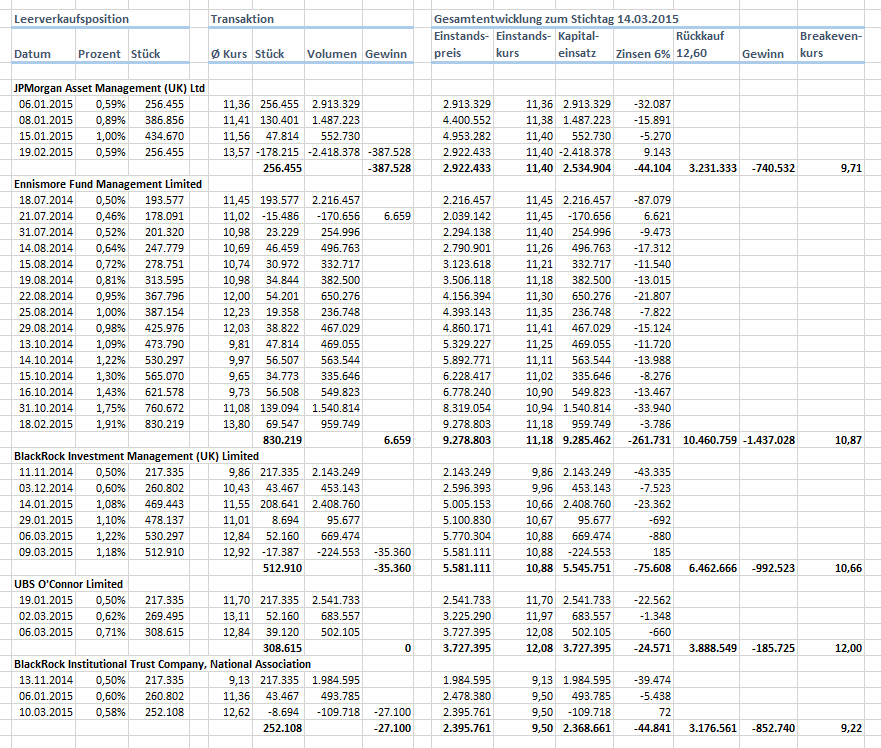Image resolution: width=881 pixels, height=748 pixels.
Task: Click the -35.360 cell in the 09.03.2015 row
Action: tap(392, 552)
